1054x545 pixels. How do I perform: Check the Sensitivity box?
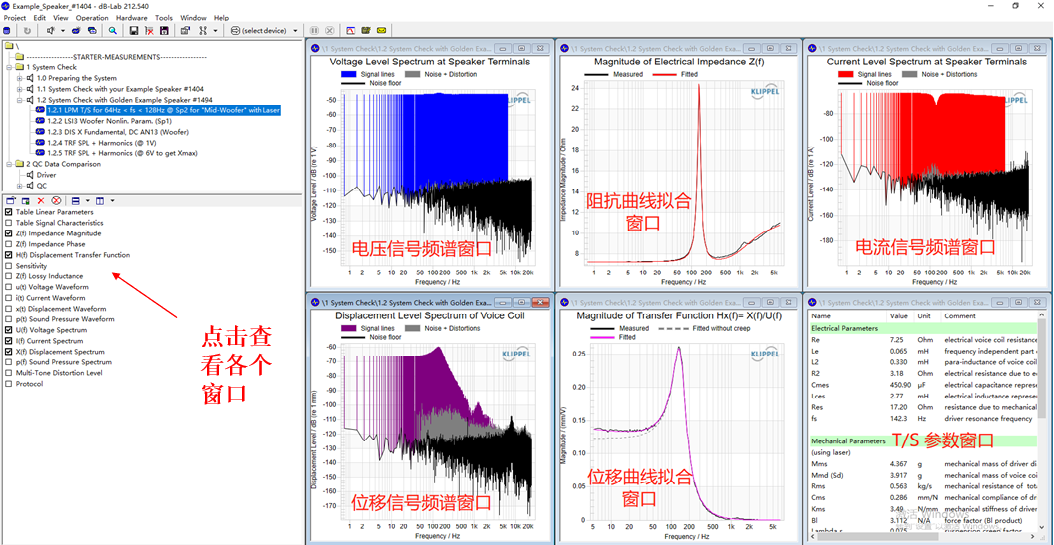tap(8, 265)
